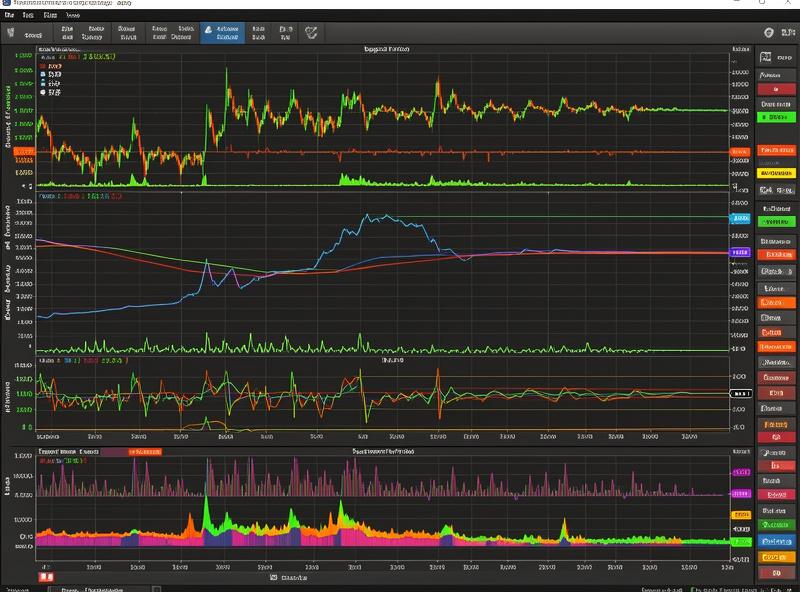This screenshot has height=592, width=800.
Task: Expand the white outlined value box on oscillator axis
Action: [x=741, y=393]
